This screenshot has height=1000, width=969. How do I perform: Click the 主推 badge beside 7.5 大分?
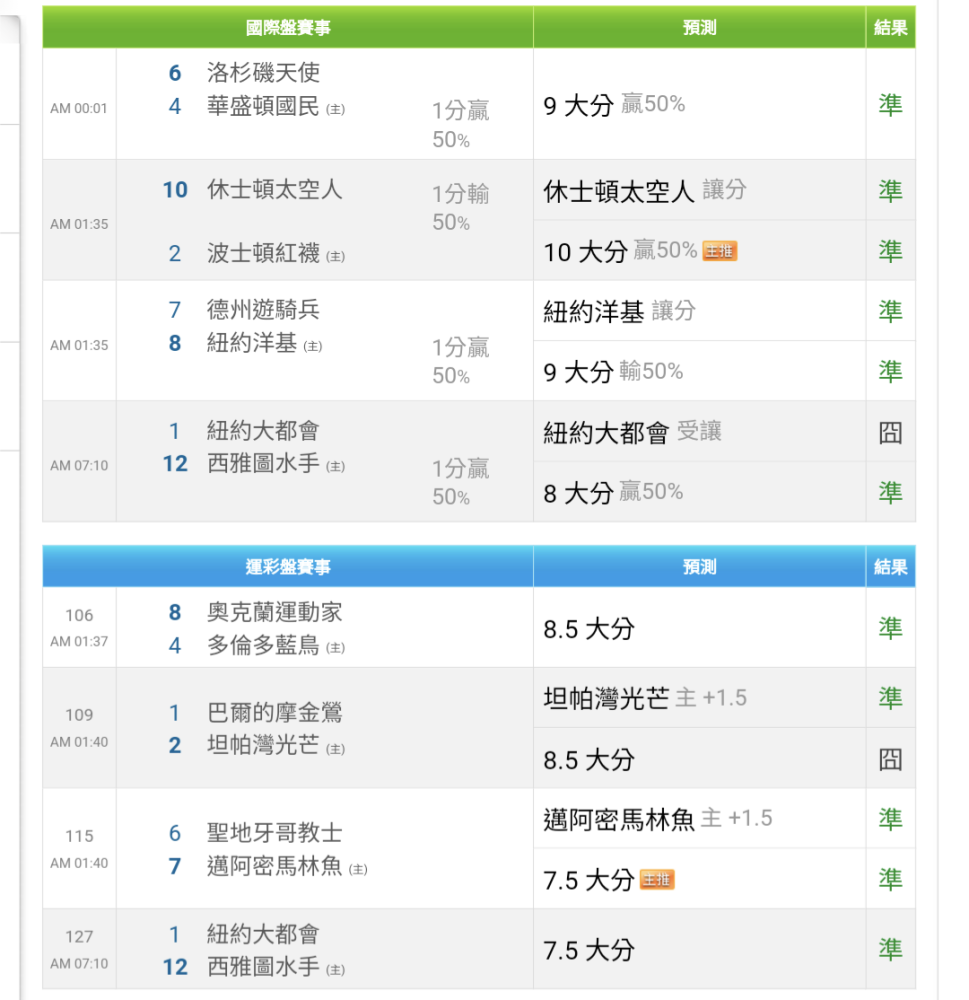(657, 879)
